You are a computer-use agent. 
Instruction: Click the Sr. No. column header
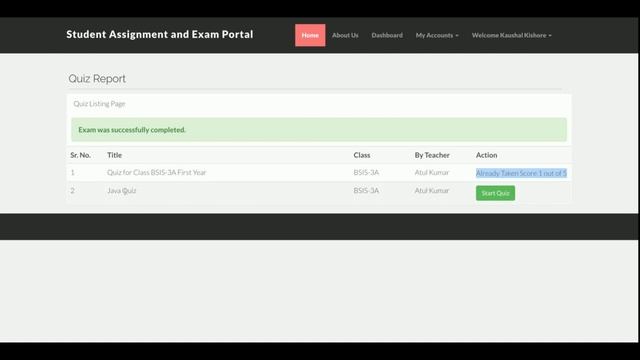point(80,155)
